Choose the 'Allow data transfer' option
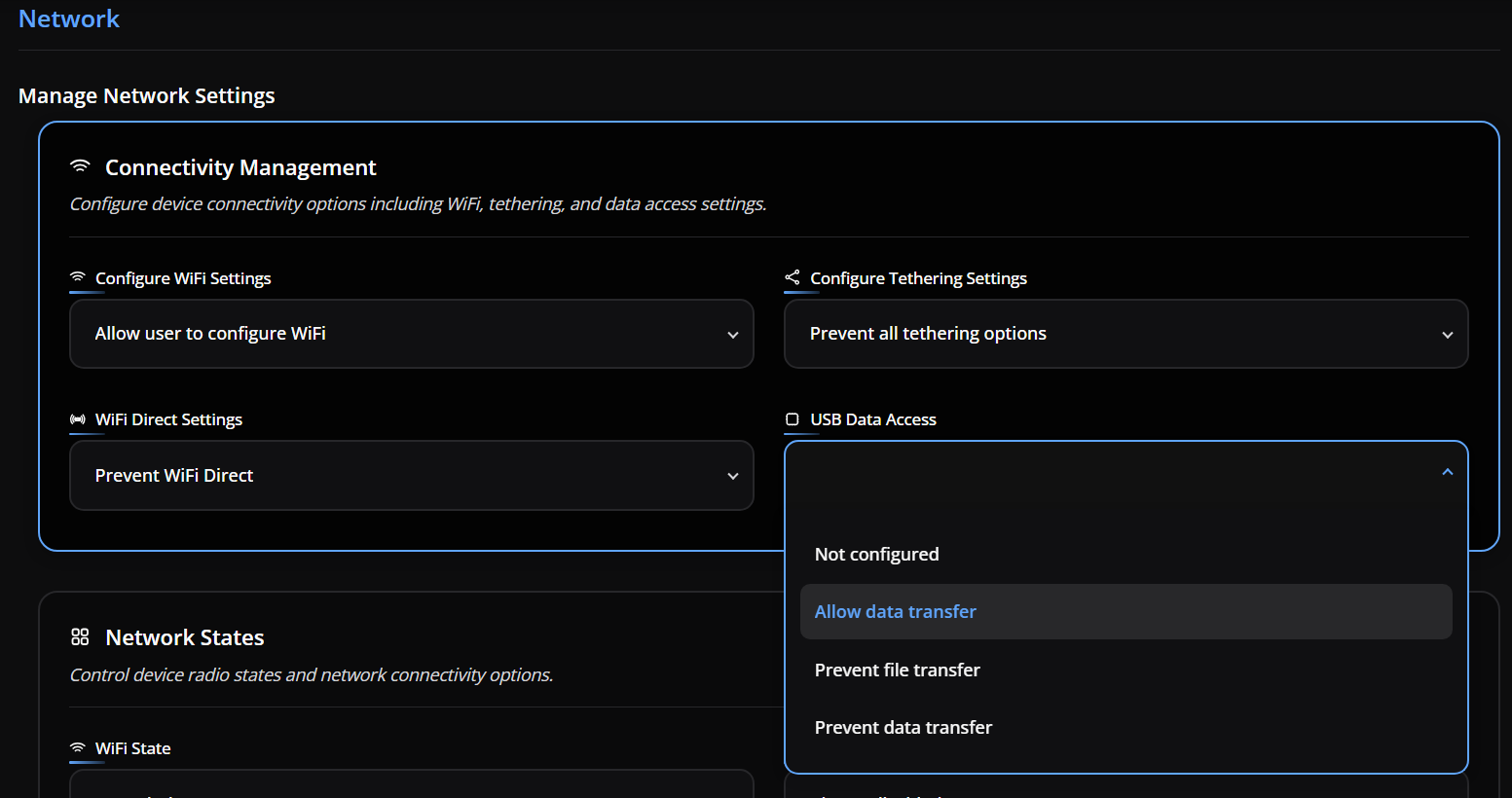The width and height of the screenshot is (1512, 798). (x=895, y=612)
